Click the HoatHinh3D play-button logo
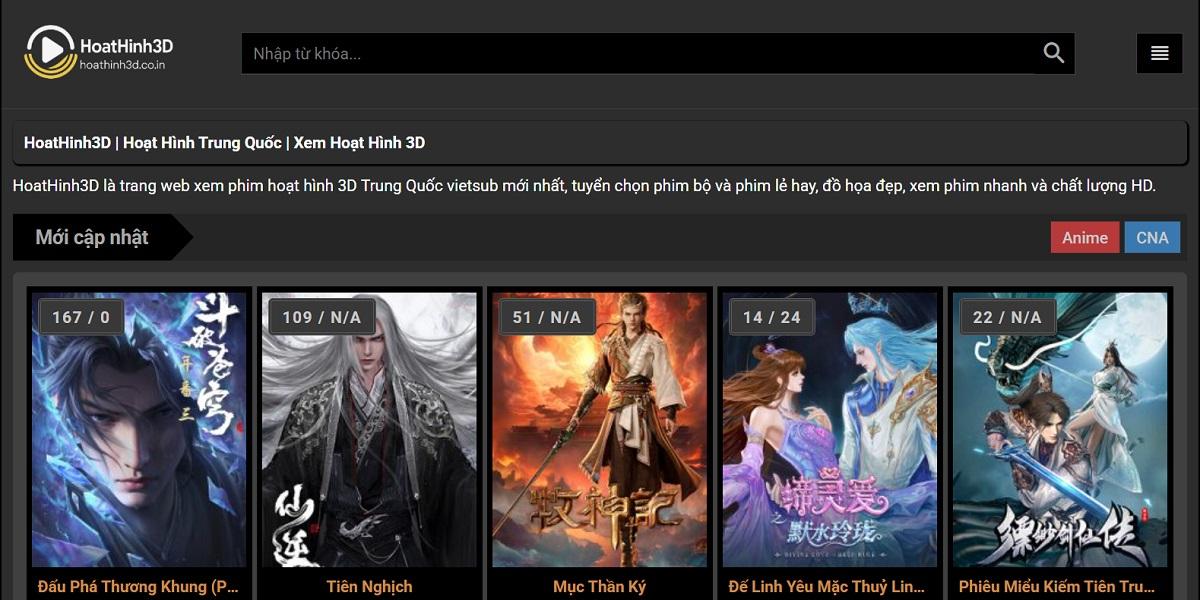This screenshot has width=1200, height=600. click(x=50, y=52)
